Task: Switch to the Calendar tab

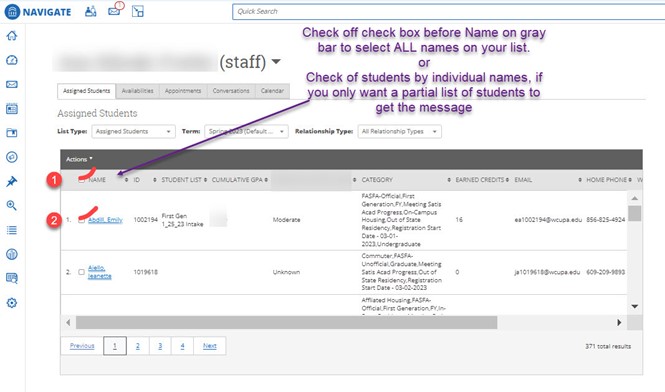Action: point(272,91)
